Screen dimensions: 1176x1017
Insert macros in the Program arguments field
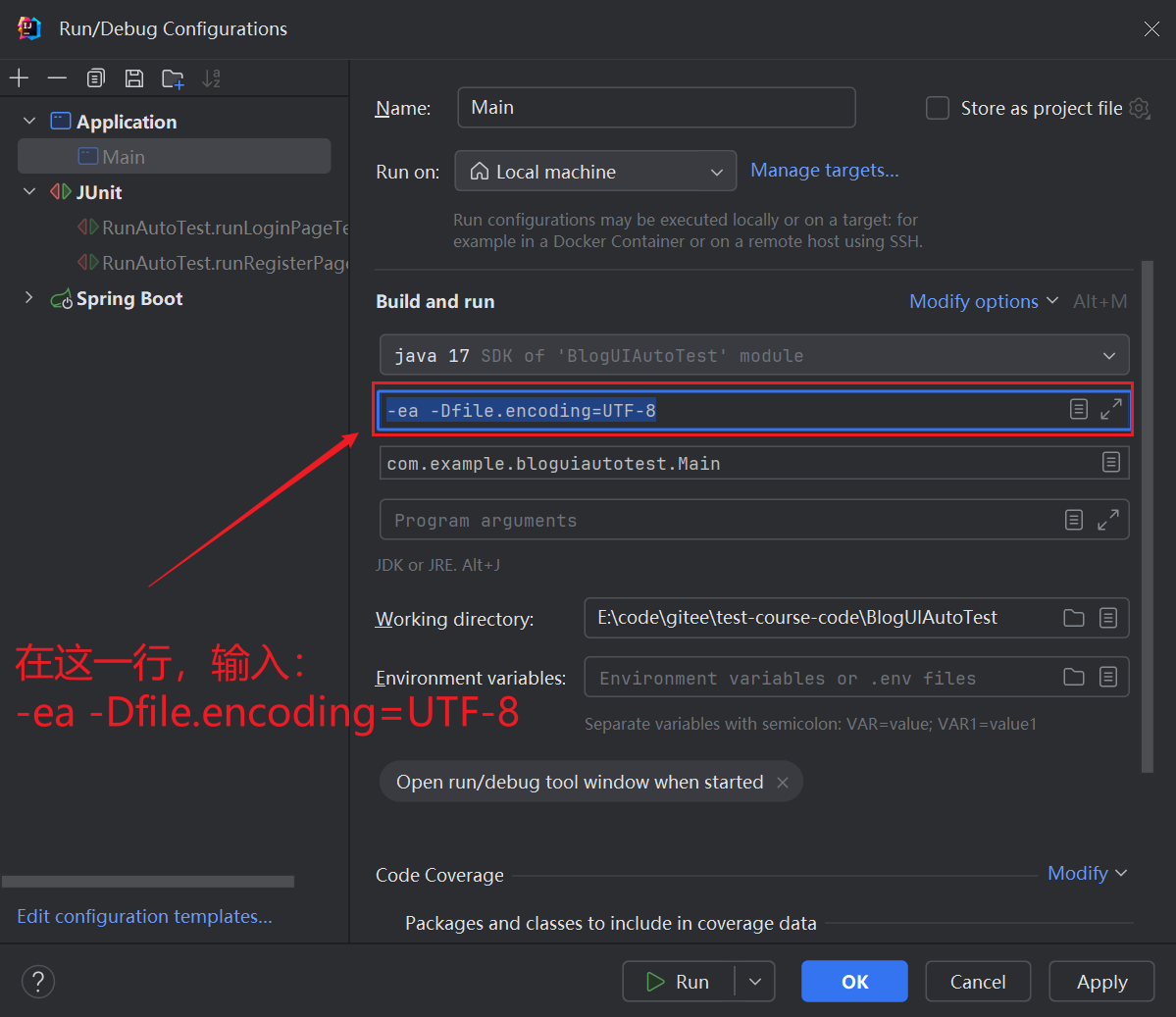click(x=1074, y=520)
